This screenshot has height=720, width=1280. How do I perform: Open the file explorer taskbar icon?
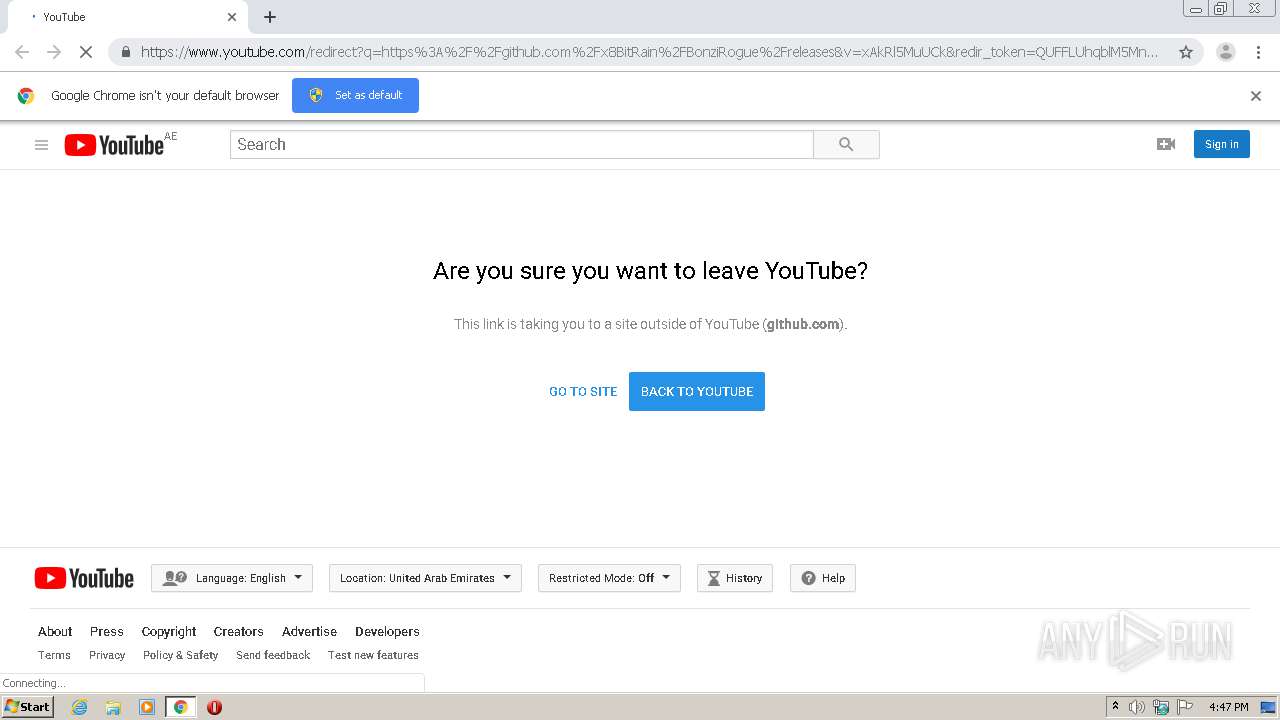coord(113,707)
